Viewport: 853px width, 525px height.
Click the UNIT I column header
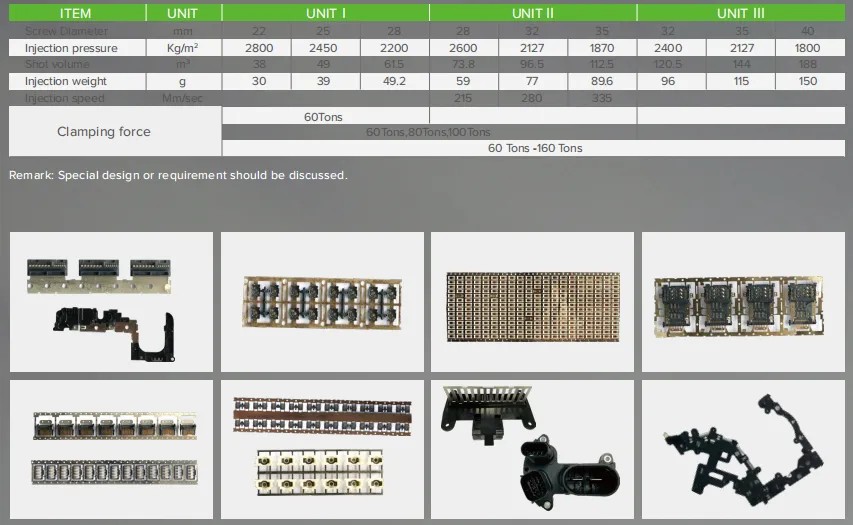325,13
